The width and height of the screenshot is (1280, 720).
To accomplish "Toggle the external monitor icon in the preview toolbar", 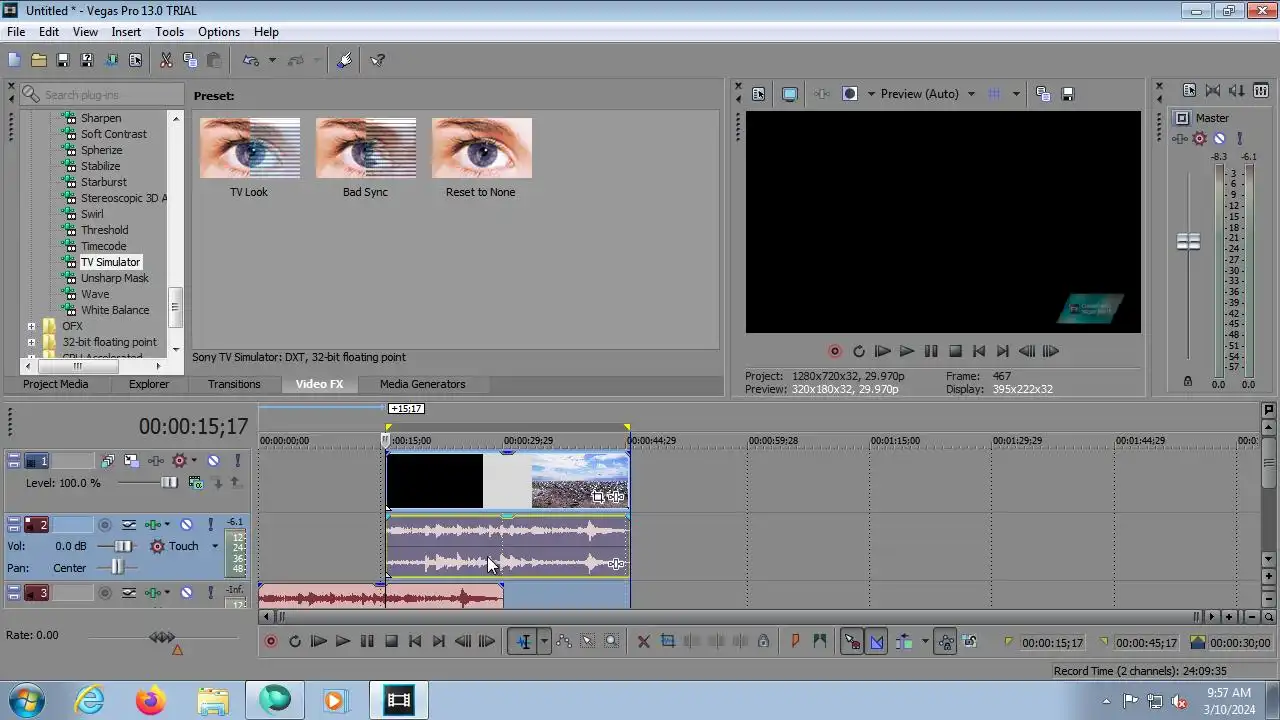I will coord(789,94).
